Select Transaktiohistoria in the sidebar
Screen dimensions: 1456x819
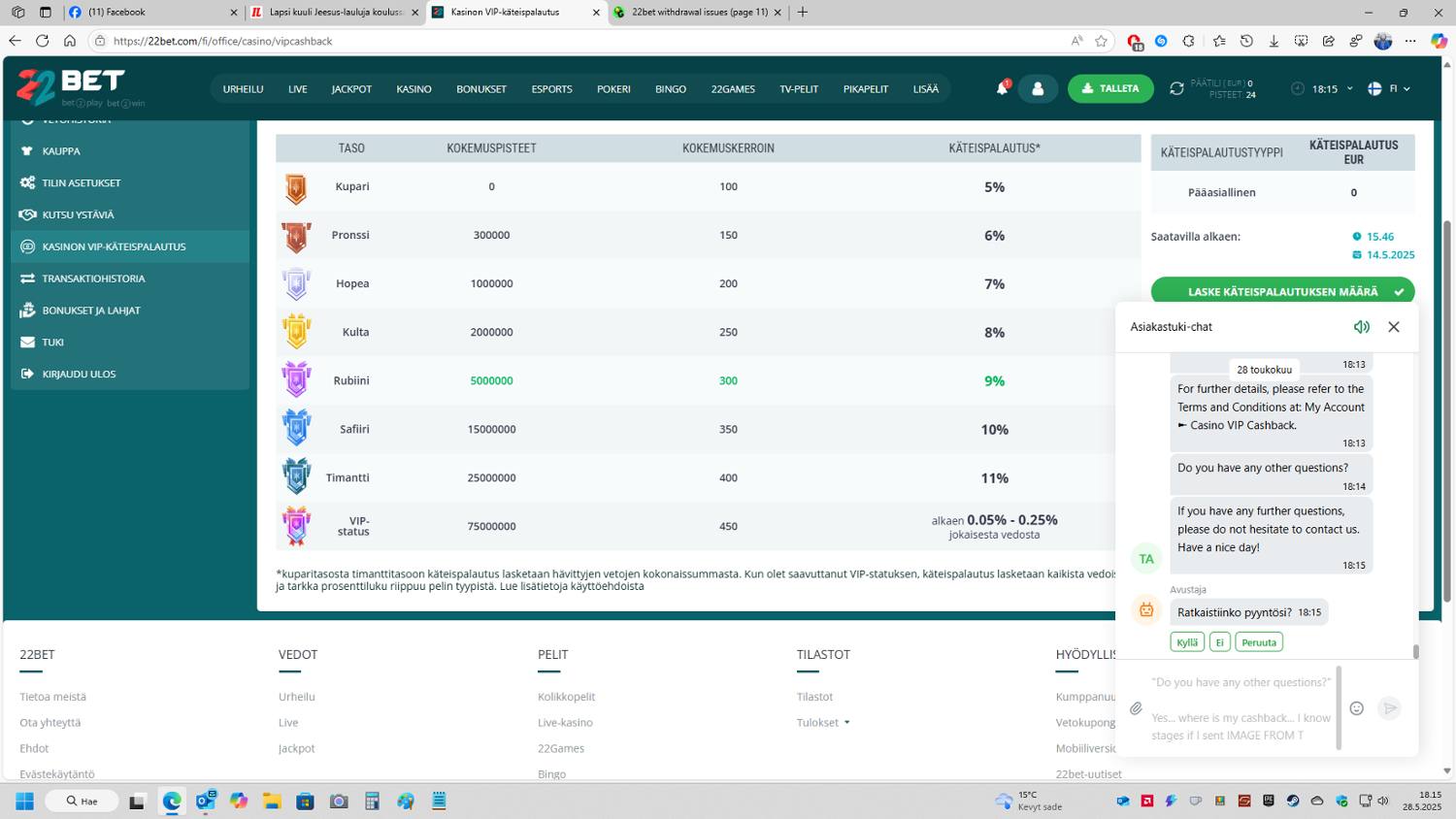click(93, 278)
